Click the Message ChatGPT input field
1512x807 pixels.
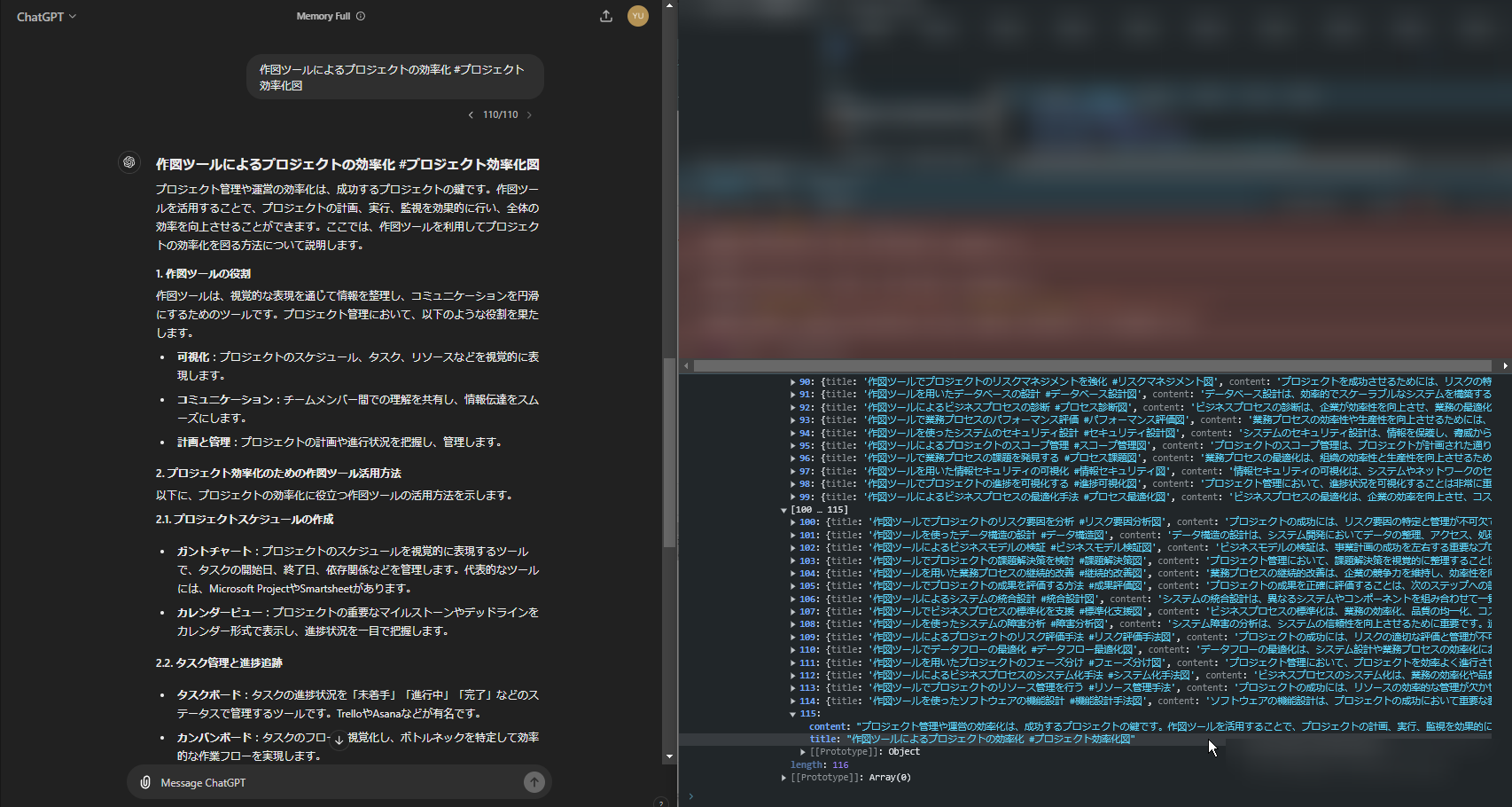(x=337, y=782)
